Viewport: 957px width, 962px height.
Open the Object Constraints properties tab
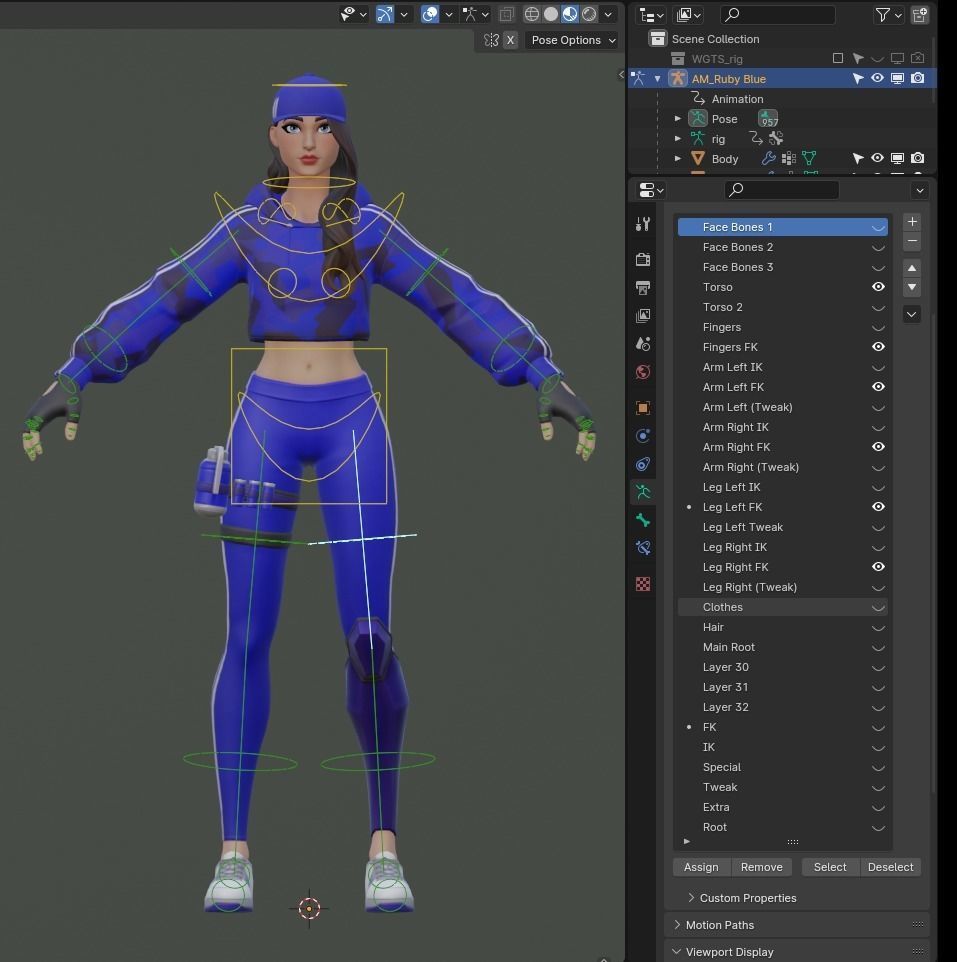click(x=643, y=464)
